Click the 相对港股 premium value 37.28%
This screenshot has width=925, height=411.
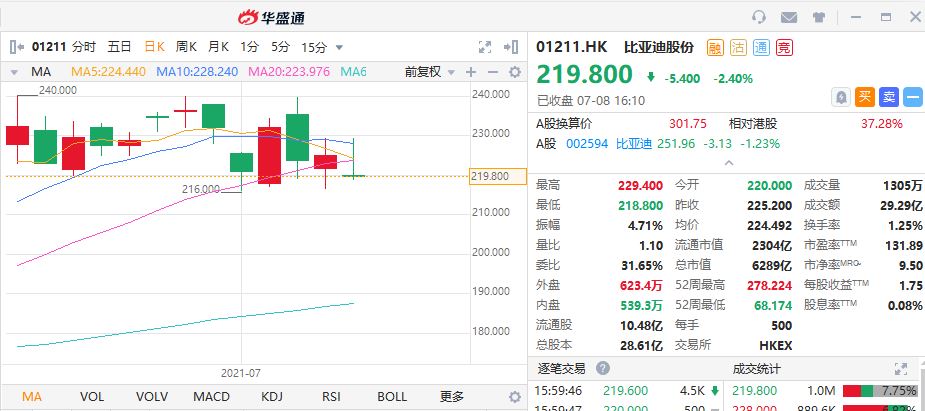(x=882, y=124)
